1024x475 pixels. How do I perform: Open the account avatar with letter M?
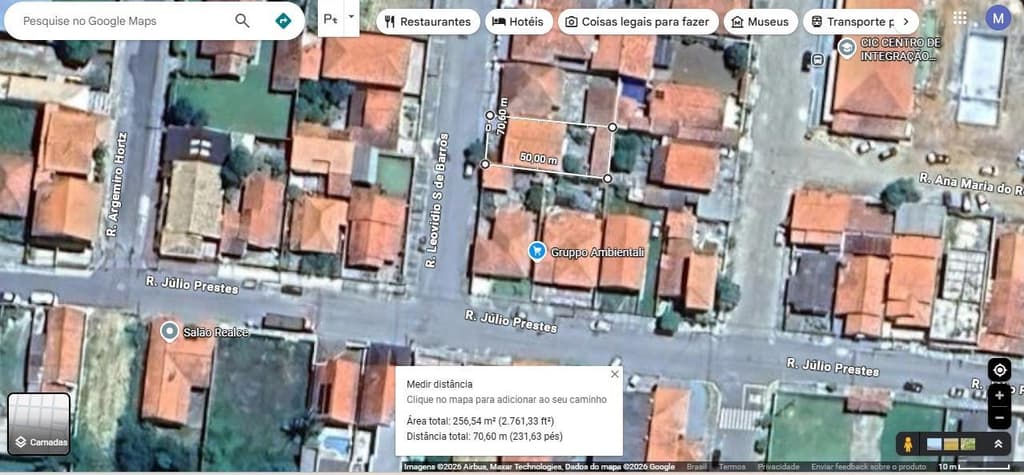click(998, 18)
